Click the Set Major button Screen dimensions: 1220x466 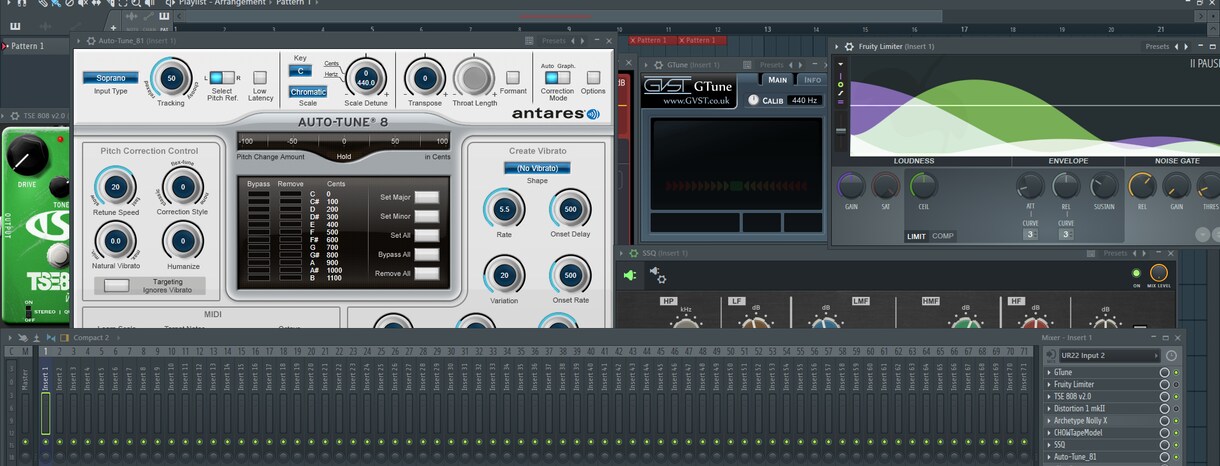427,197
